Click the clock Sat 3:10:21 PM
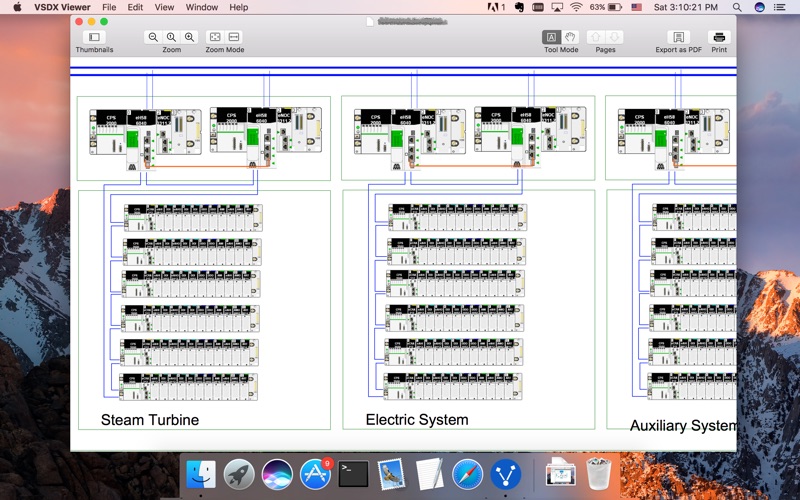The image size is (800, 500). pos(686,7)
